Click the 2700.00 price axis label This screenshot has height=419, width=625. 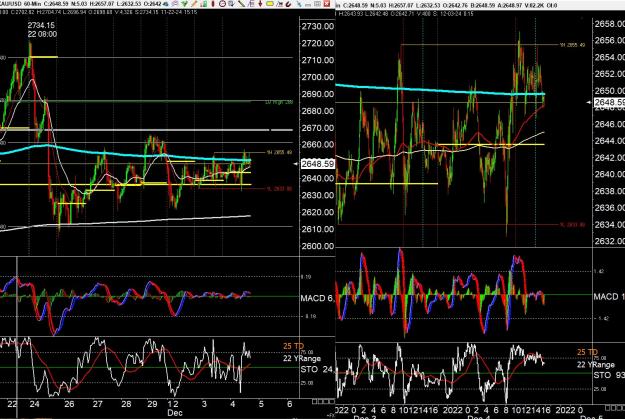coord(318,77)
